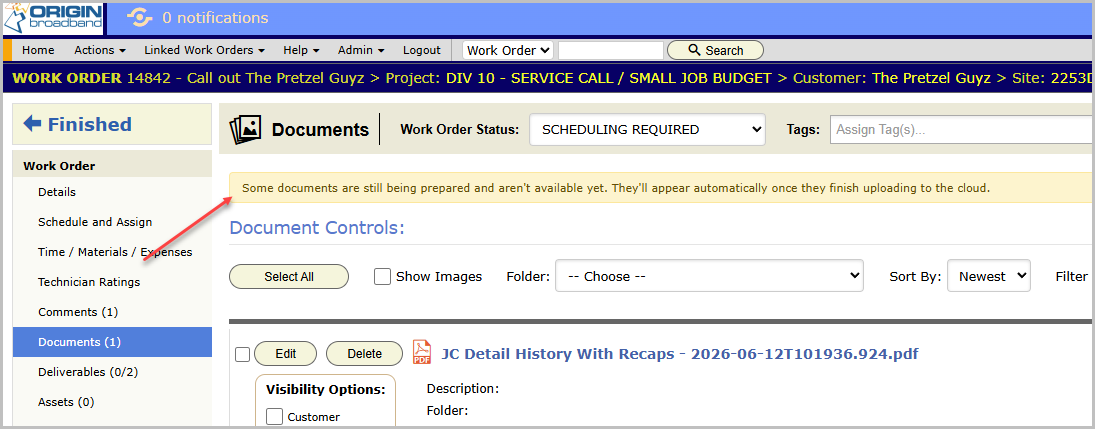Expand the Folder Choose dropdown

pyautogui.click(x=709, y=276)
